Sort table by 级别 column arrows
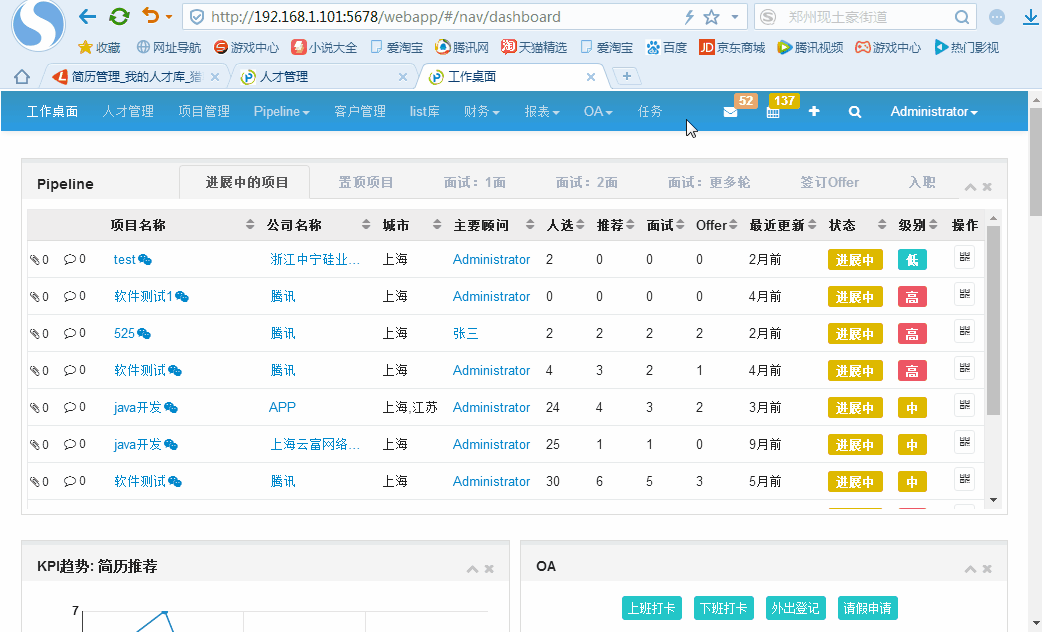Screen dimensions: 1042x632 pyautogui.click(x=933, y=225)
